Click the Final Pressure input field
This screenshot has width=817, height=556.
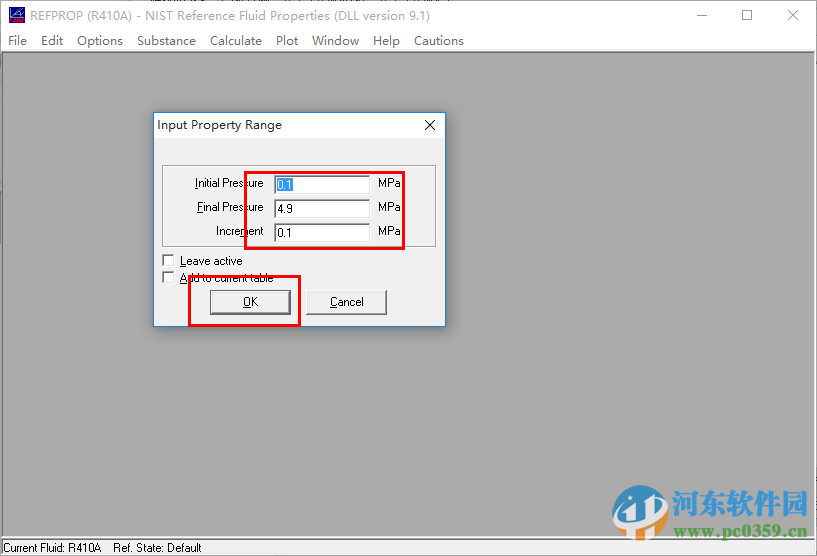(322, 208)
